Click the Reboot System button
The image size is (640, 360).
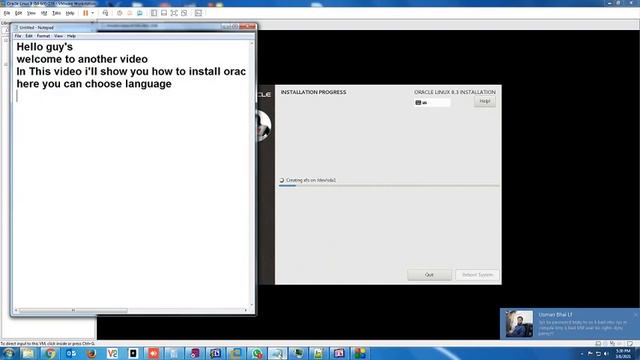click(477, 275)
